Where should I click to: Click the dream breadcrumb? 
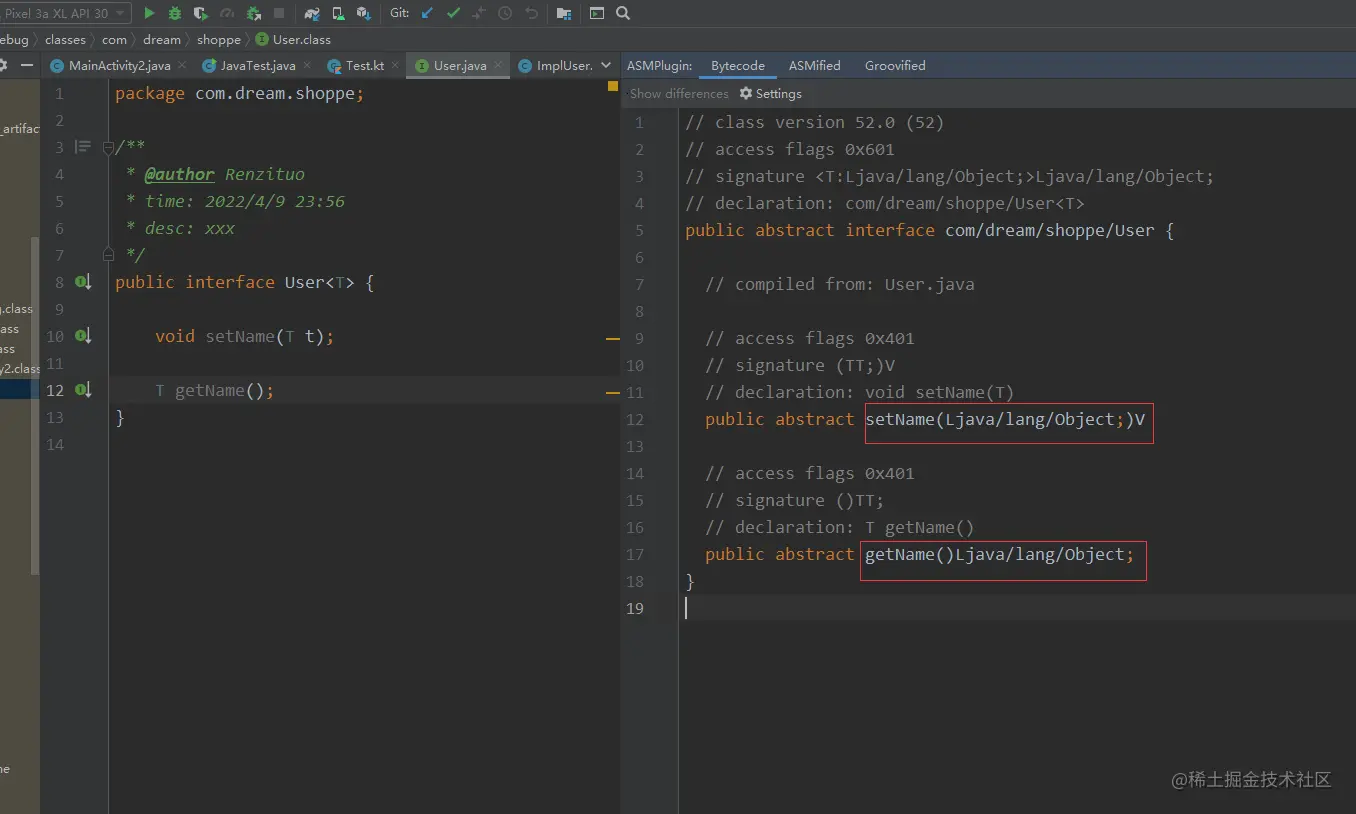pos(161,39)
